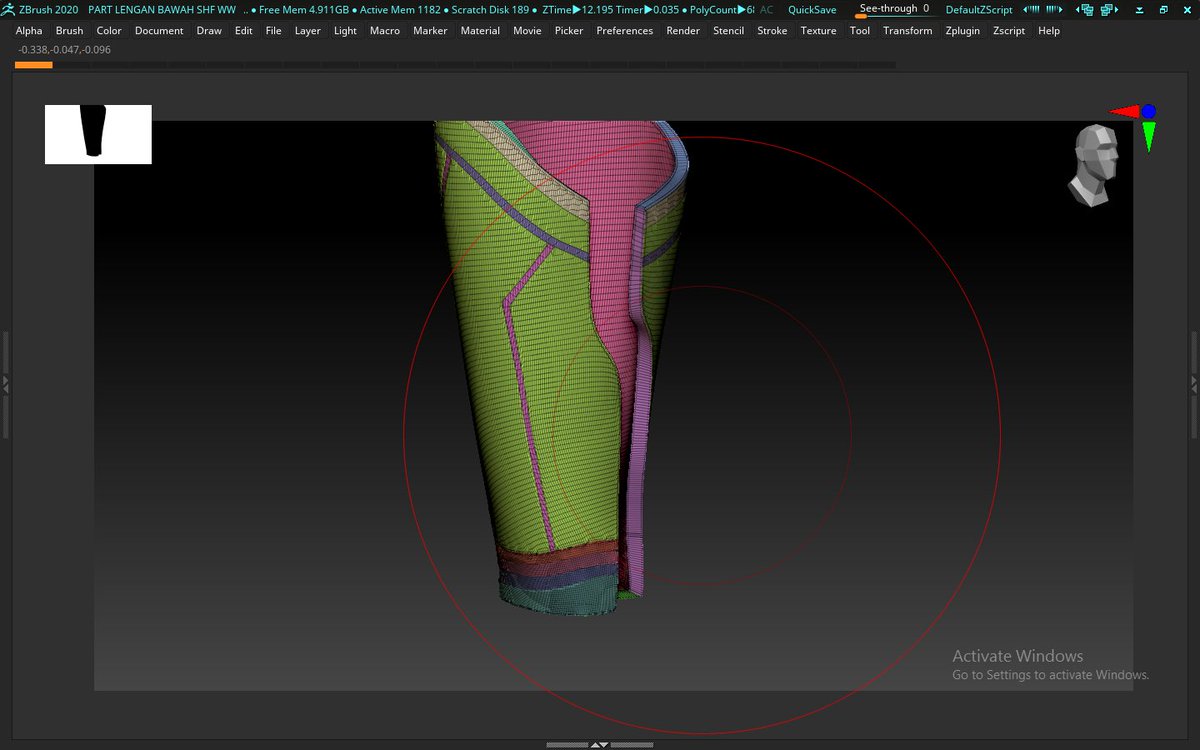The width and height of the screenshot is (1200, 750).
Task: Adjust the See-through transparency slider
Action: (x=895, y=10)
